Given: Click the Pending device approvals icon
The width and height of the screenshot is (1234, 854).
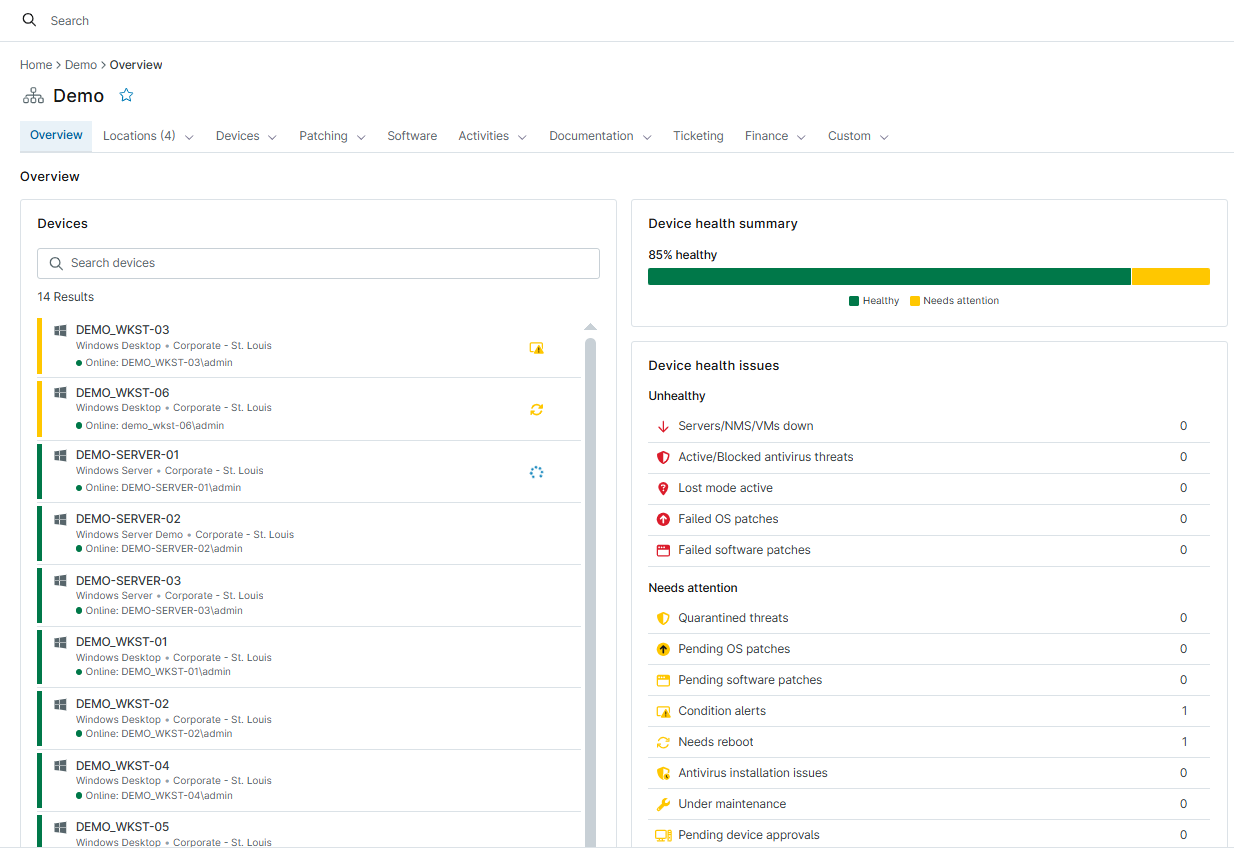Looking at the screenshot, I should pos(662,835).
